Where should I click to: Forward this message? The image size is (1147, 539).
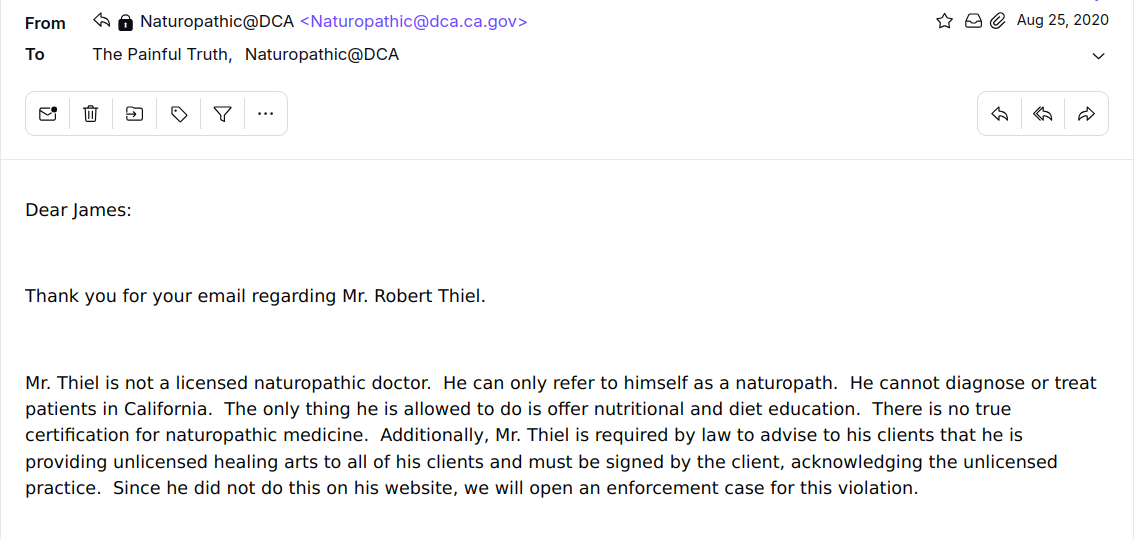(1087, 114)
